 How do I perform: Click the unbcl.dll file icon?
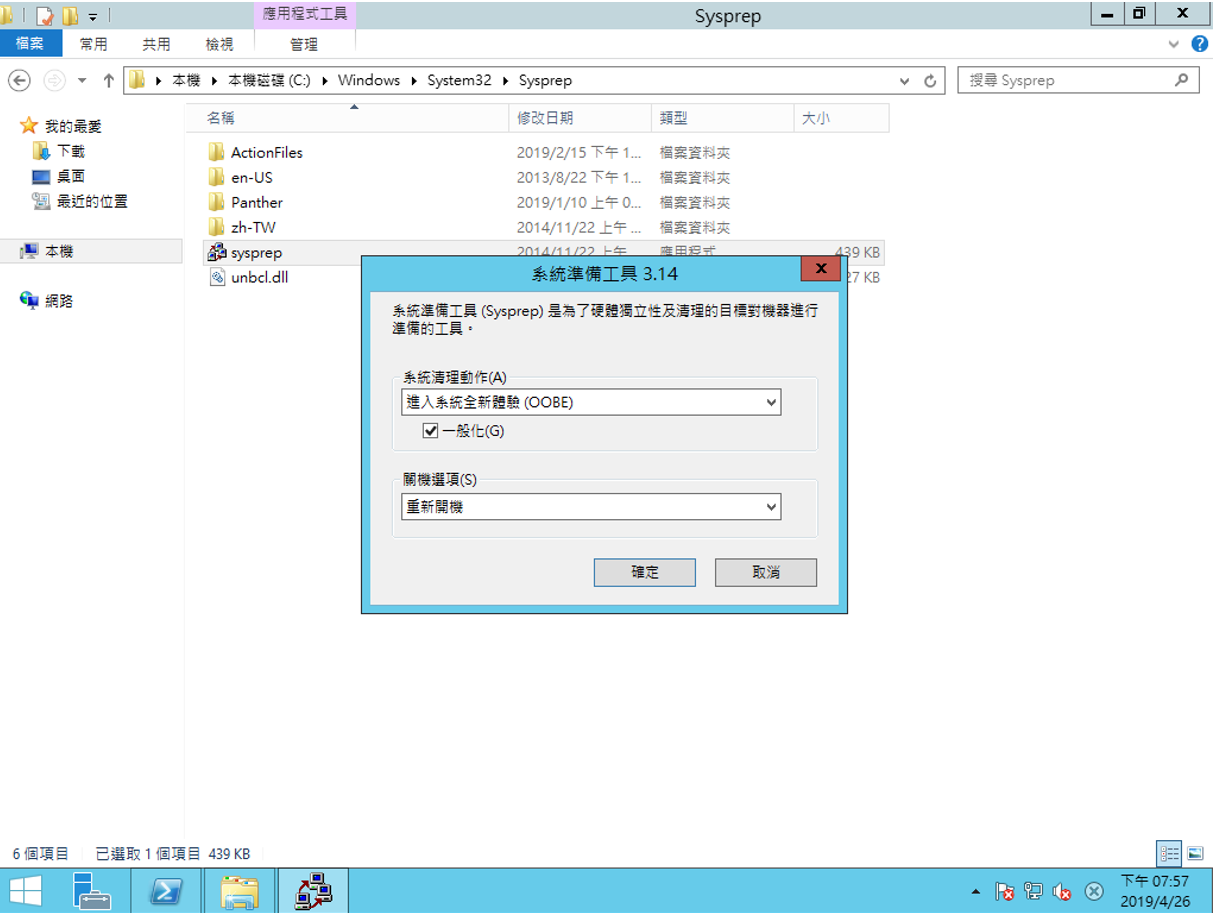coord(217,277)
